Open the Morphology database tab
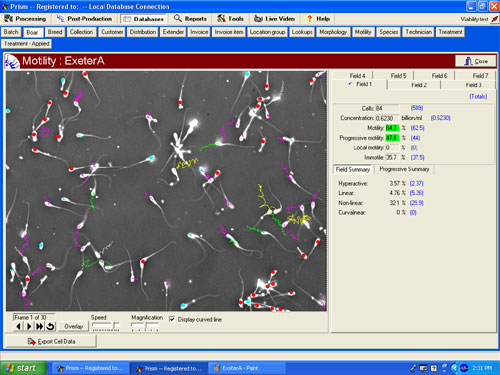 coord(333,32)
